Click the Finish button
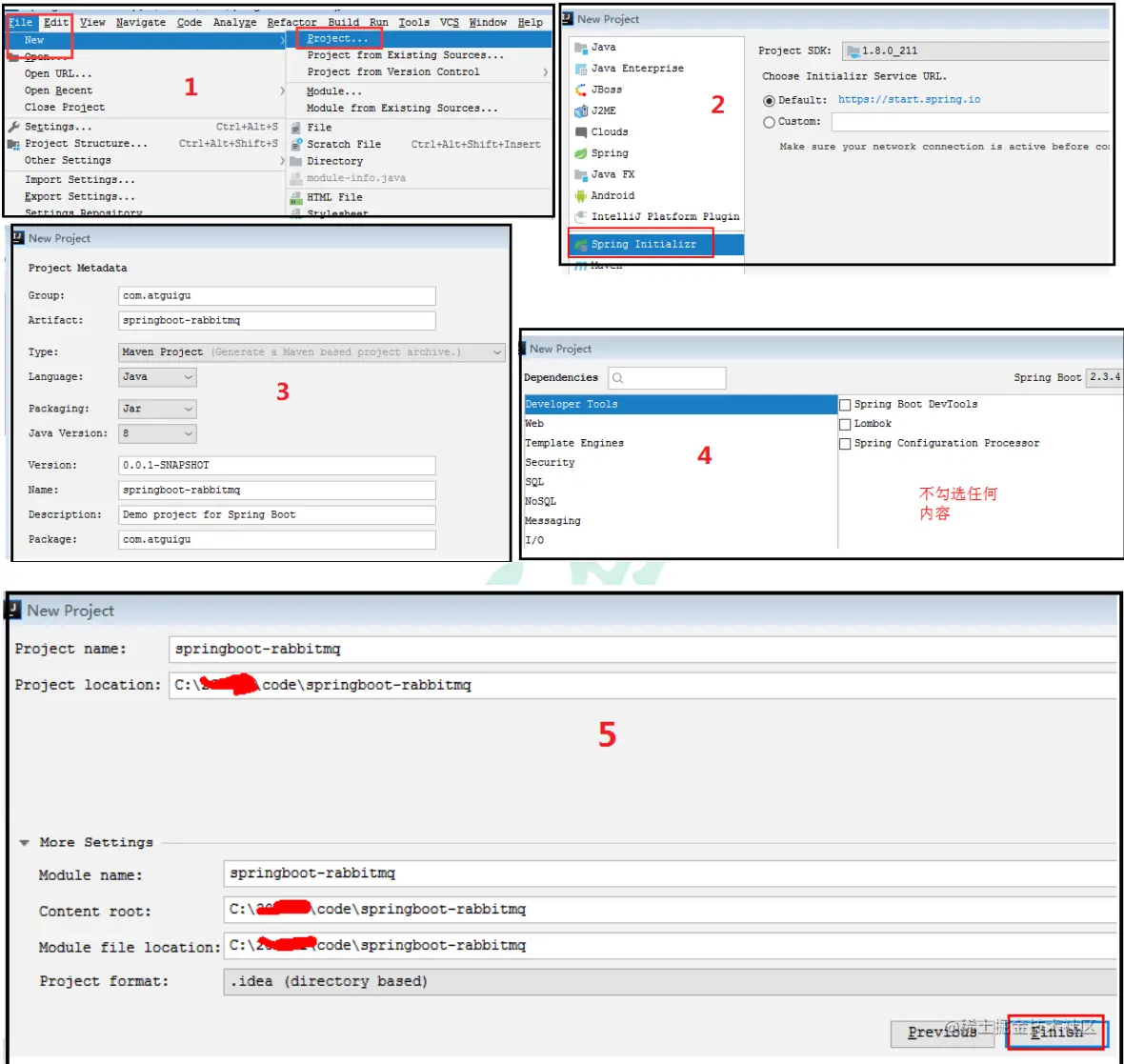1124x1064 pixels. [x=1056, y=1033]
